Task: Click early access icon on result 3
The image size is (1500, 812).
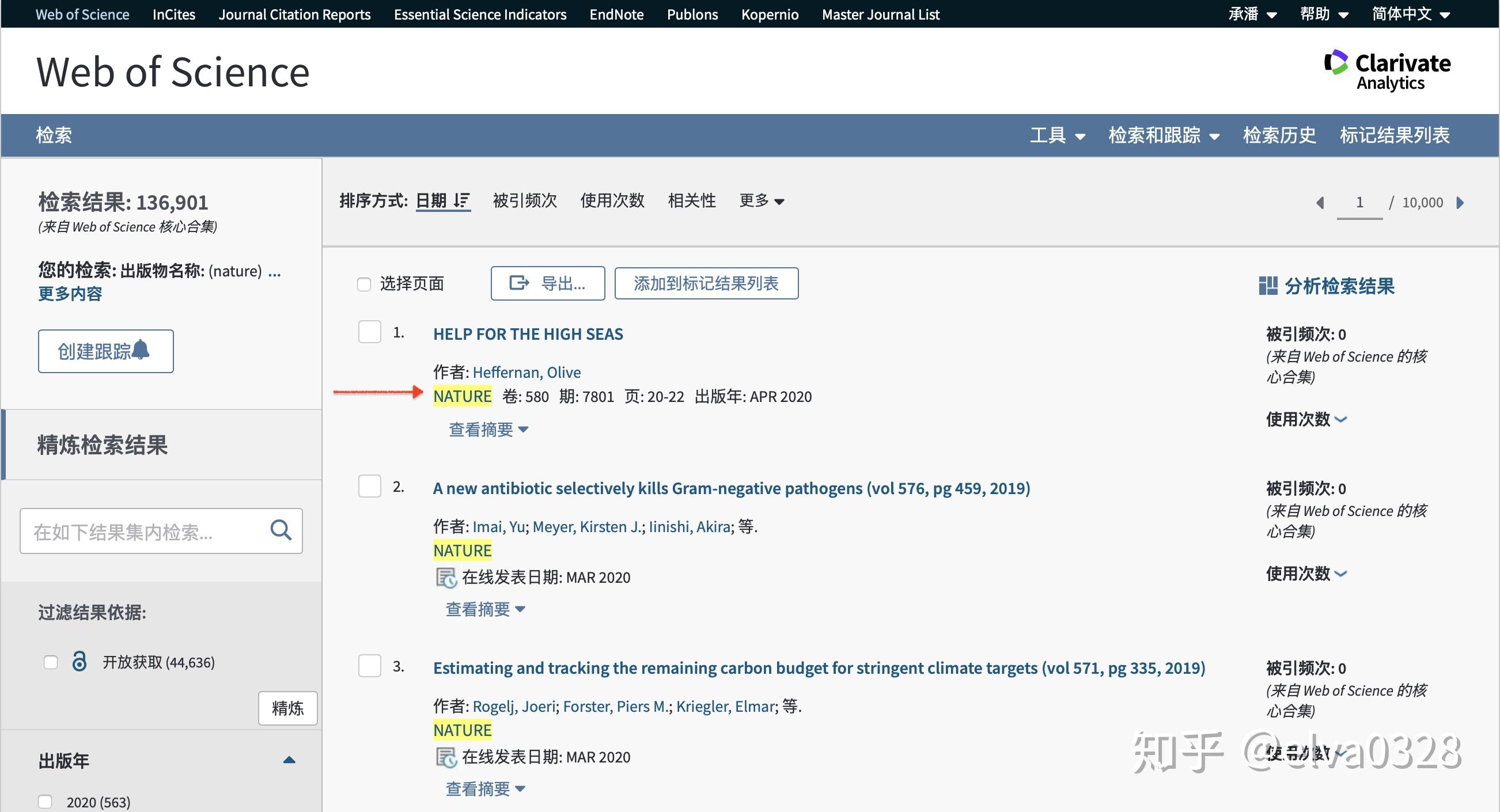Action: [x=446, y=757]
